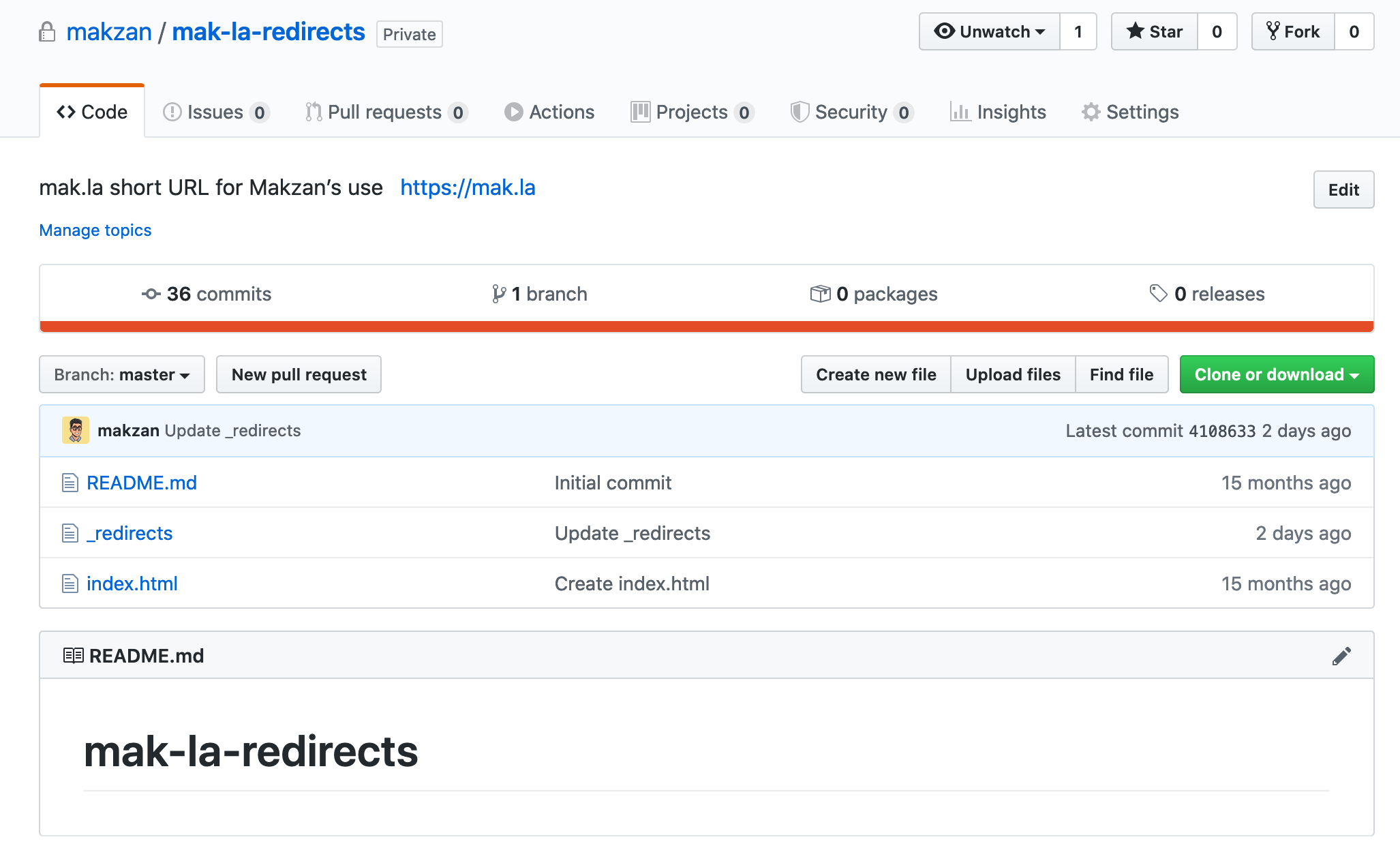Fork the repository

(1293, 32)
